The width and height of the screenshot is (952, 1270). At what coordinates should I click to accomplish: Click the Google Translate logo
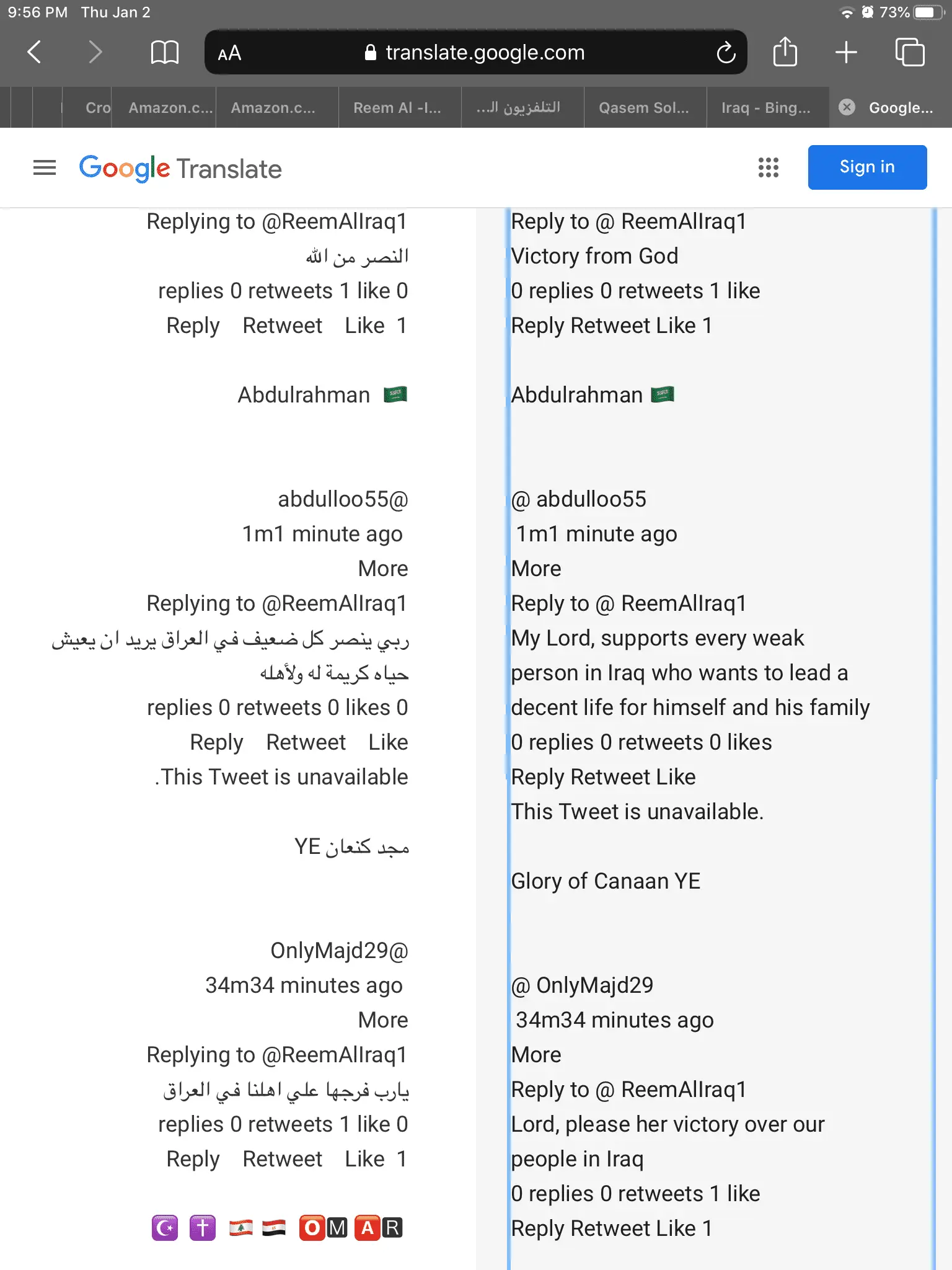[x=180, y=169]
